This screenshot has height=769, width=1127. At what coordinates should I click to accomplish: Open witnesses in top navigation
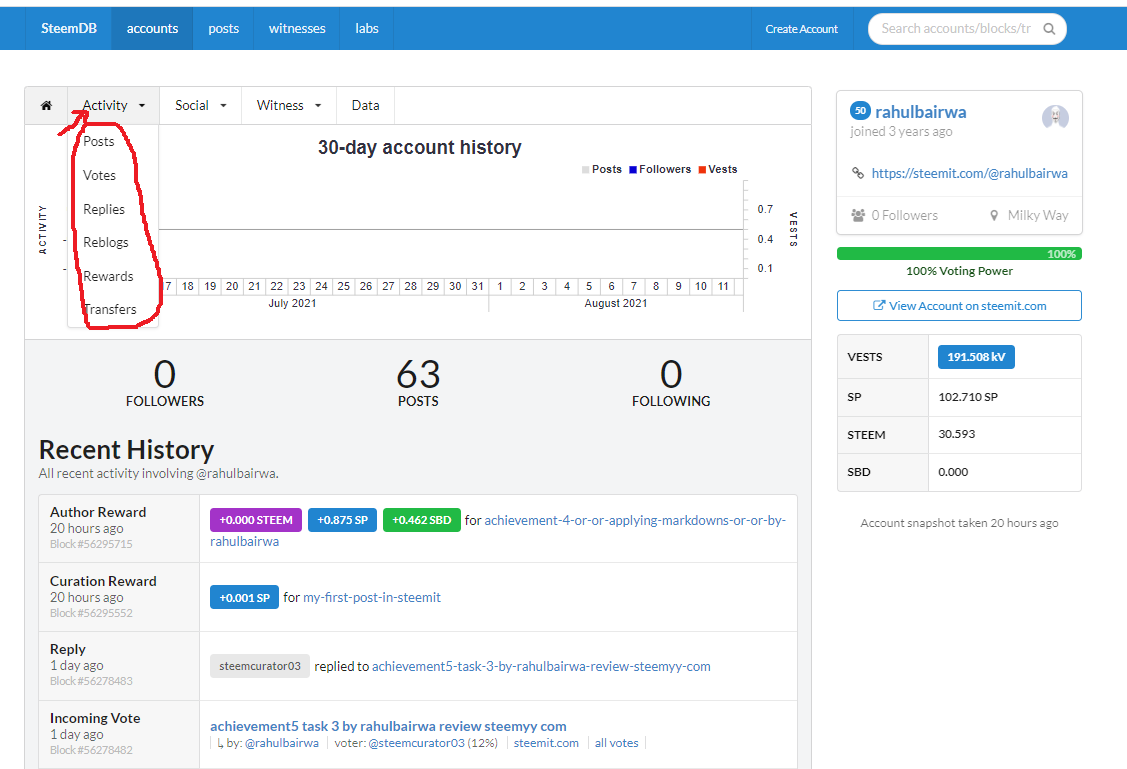click(x=297, y=29)
